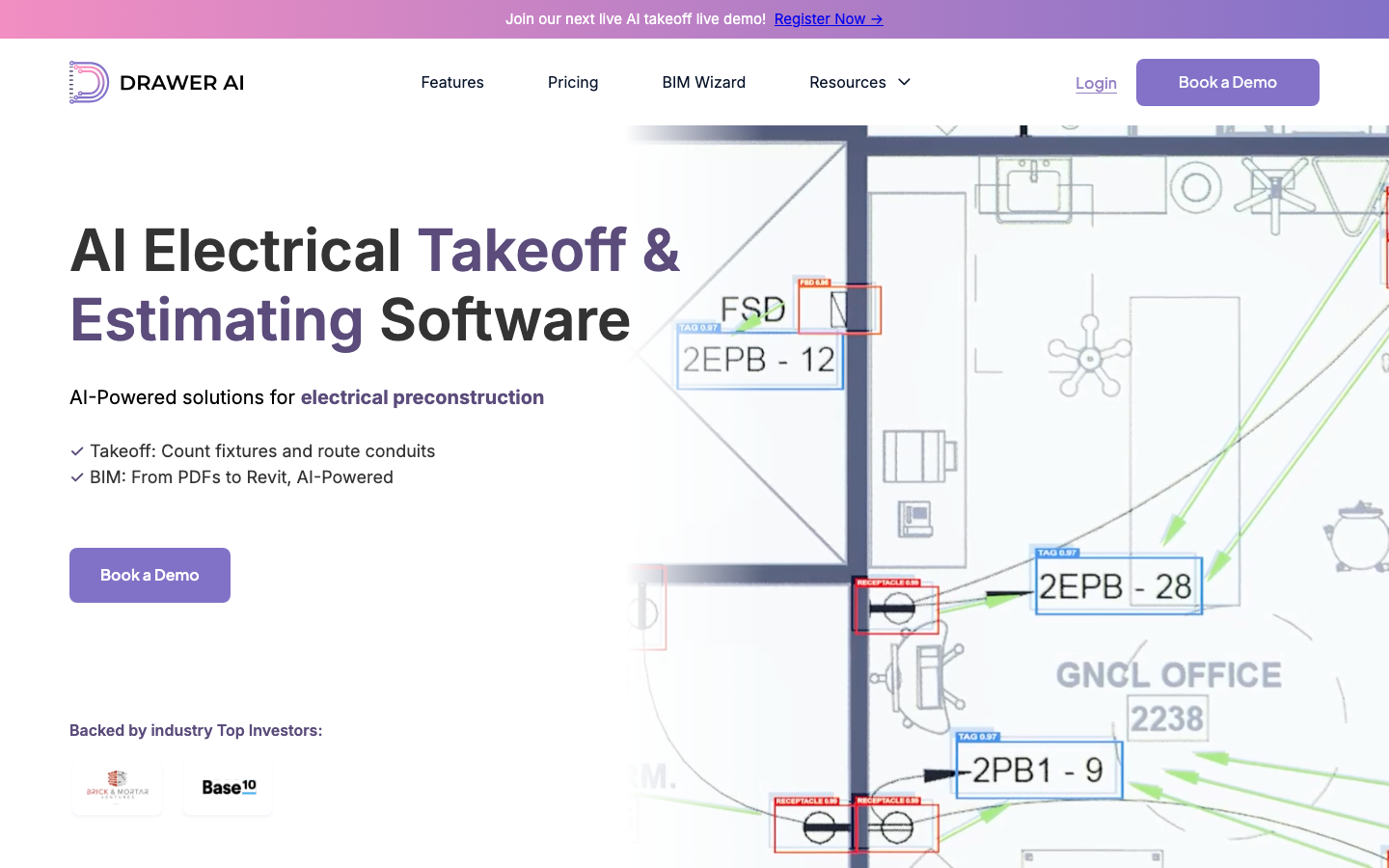Image resolution: width=1389 pixels, height=868 pixels.
Task: Click the Drawer AI logo
Action: [x=156, y=82]
